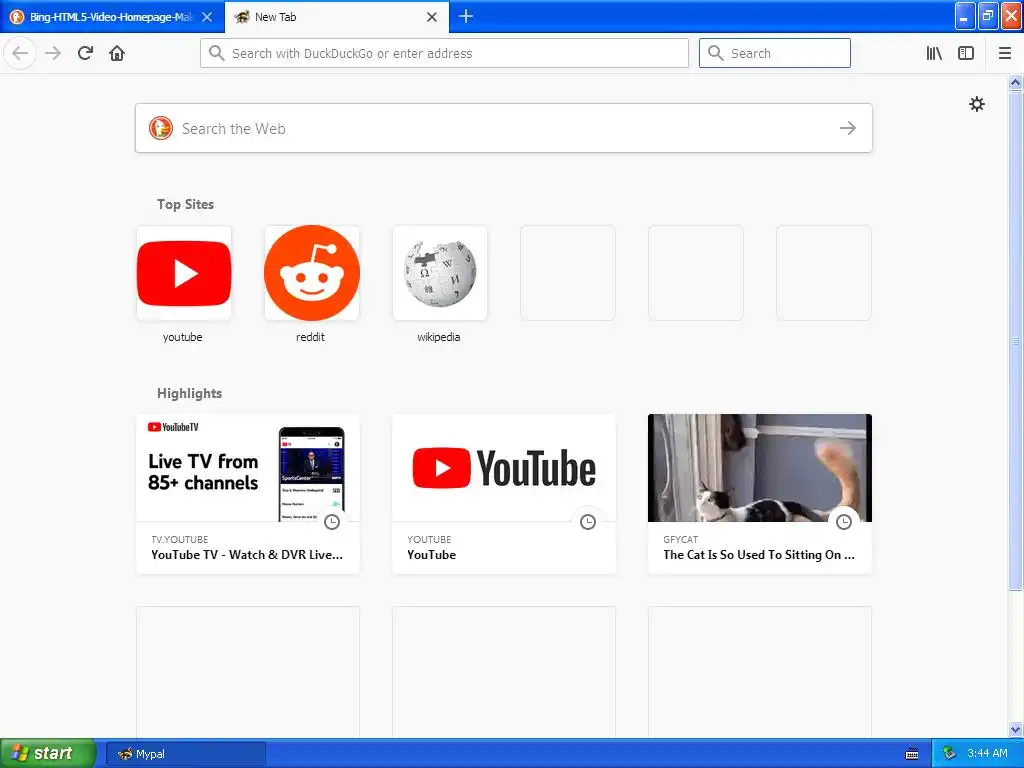Focus the address bar field
1024x768 pixels.
pyautogui.click(x=444, y=53)
